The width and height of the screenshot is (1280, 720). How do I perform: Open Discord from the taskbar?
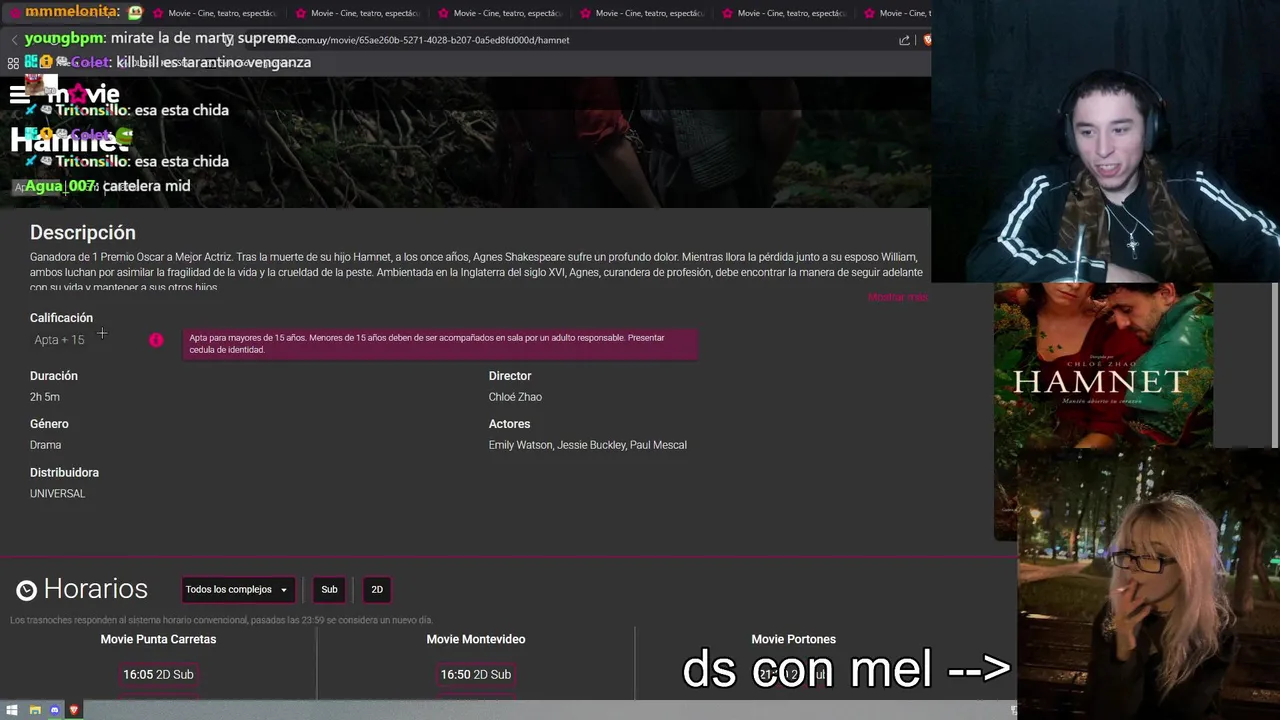coord(55,710)
